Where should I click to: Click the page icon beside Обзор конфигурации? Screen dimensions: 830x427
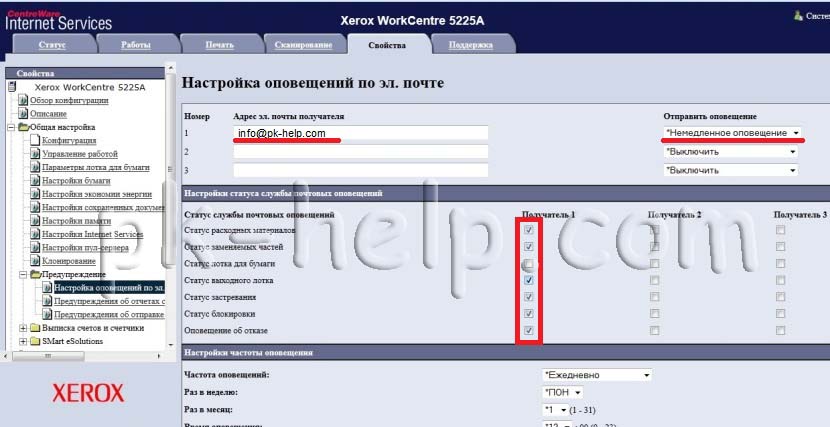pos(23,100)
